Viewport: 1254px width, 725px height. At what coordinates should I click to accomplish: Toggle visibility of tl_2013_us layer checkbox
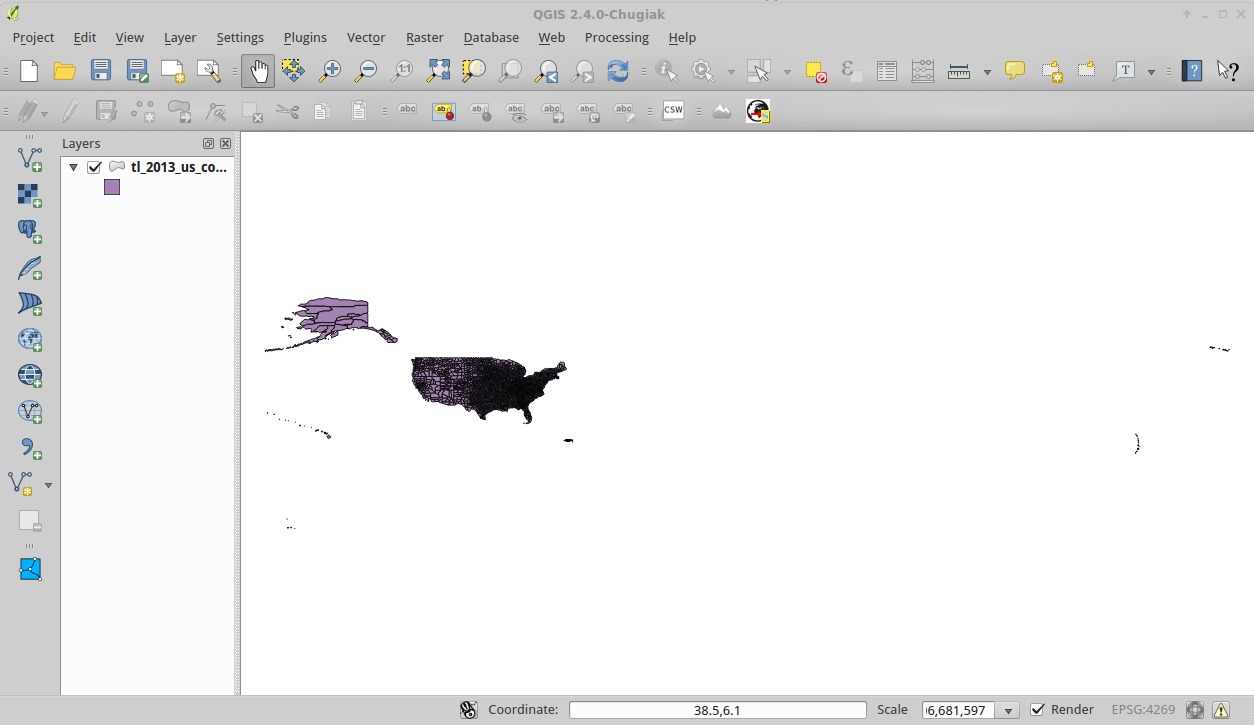(x=95, y=167)
